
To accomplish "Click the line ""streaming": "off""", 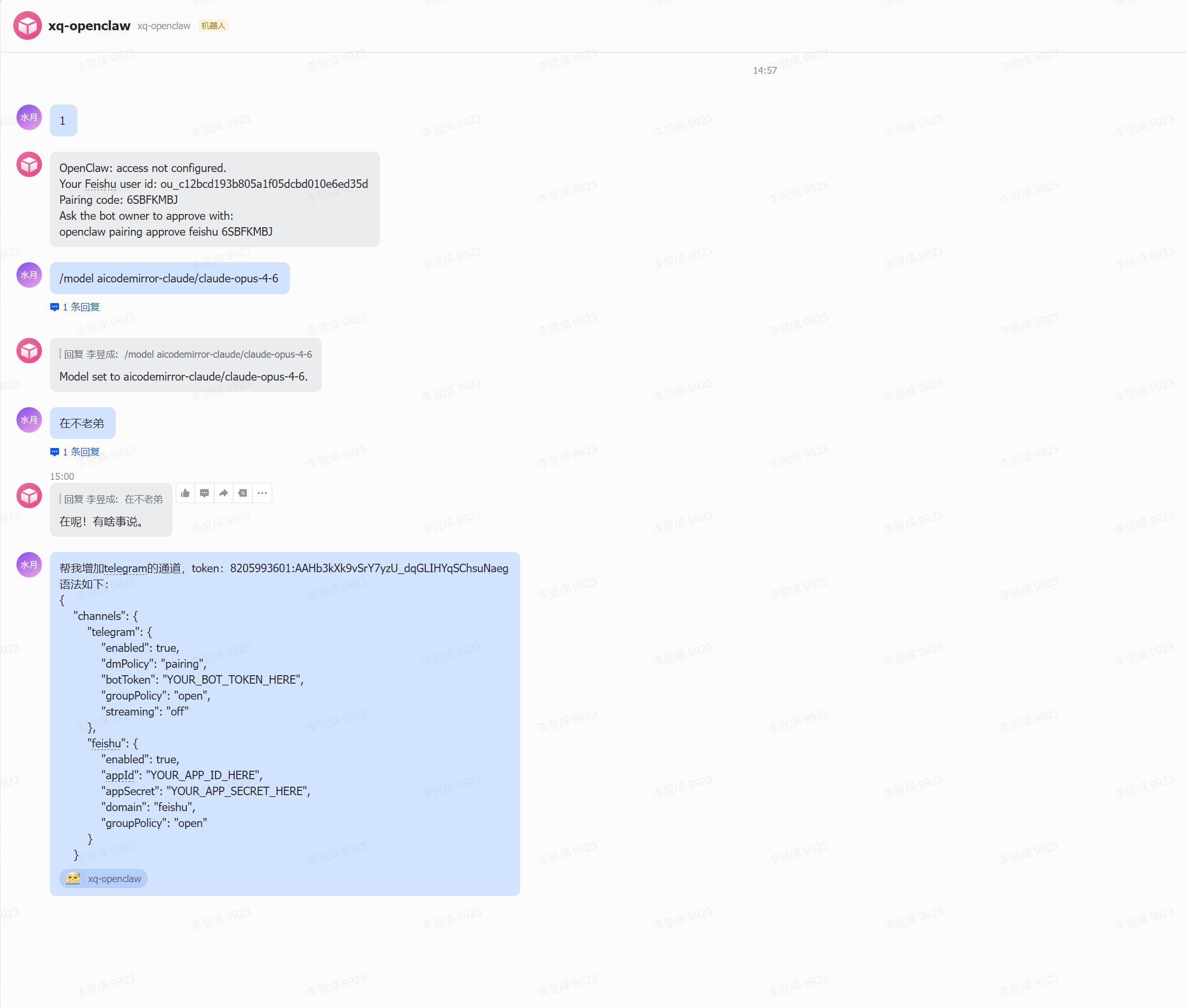I will pos(145,712).
